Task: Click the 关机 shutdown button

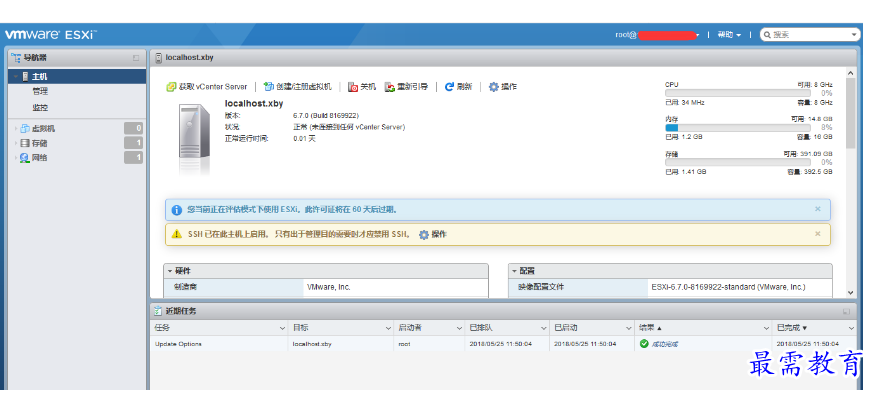Action: 362,87
